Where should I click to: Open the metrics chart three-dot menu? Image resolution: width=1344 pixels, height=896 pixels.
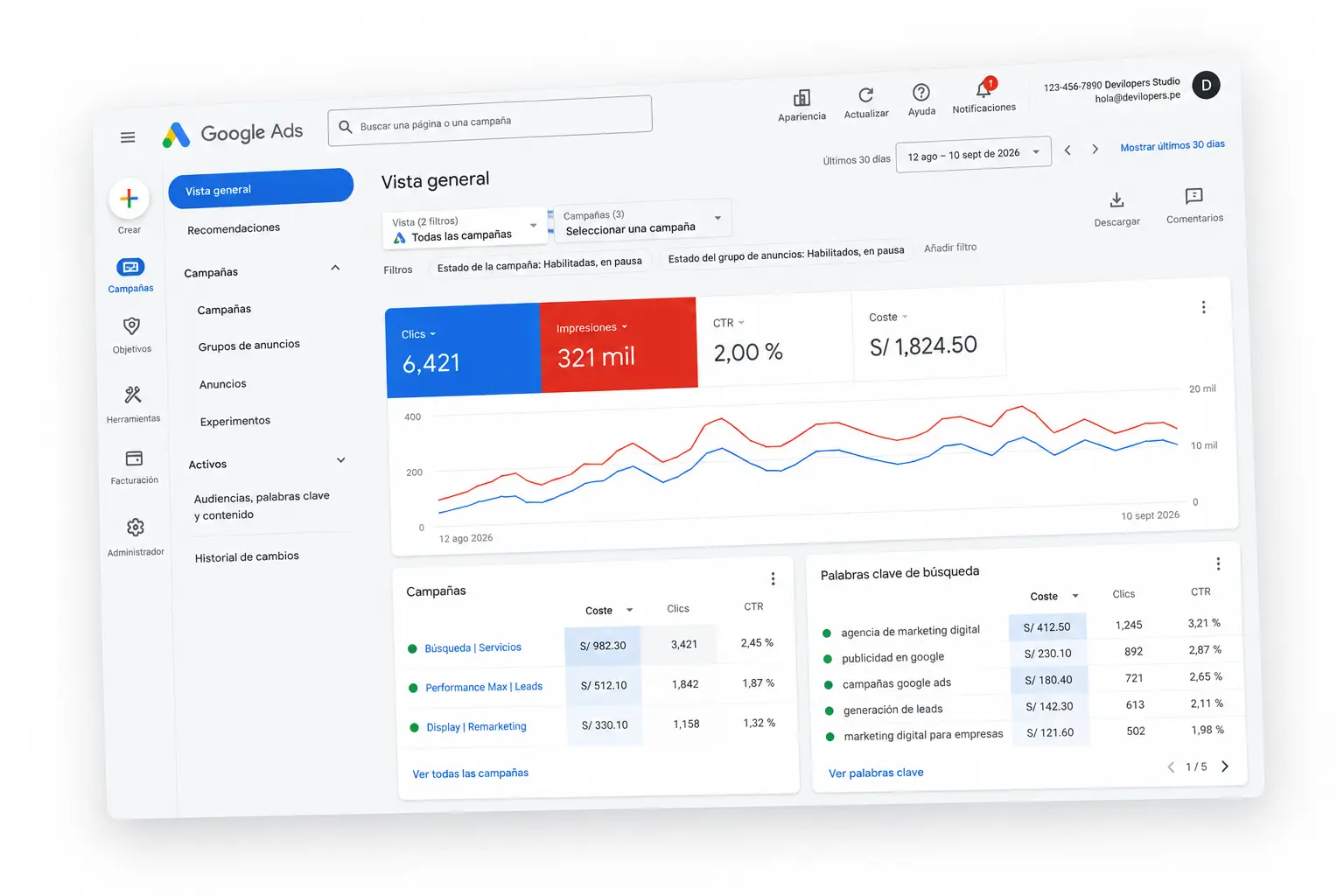coord(1203,307)
